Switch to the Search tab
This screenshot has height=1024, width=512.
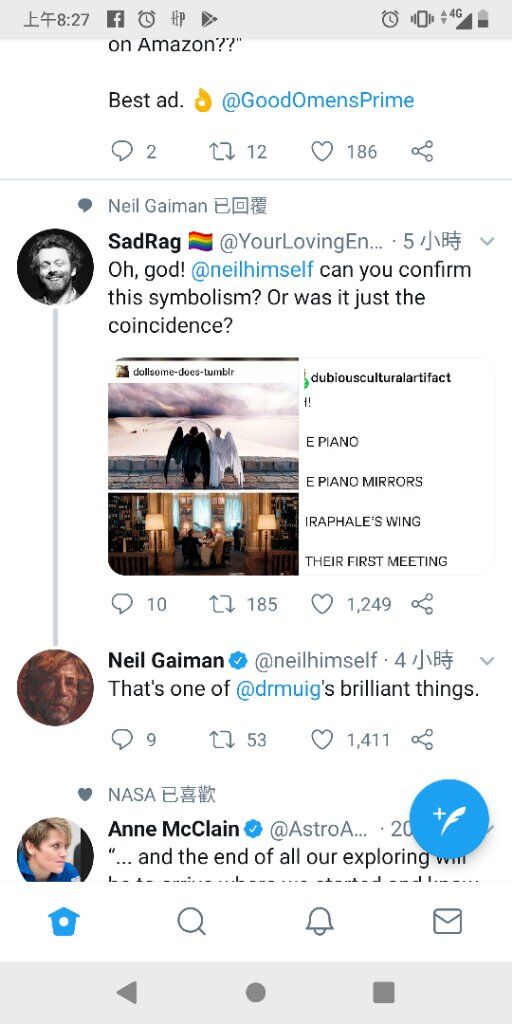click(191, 921)
